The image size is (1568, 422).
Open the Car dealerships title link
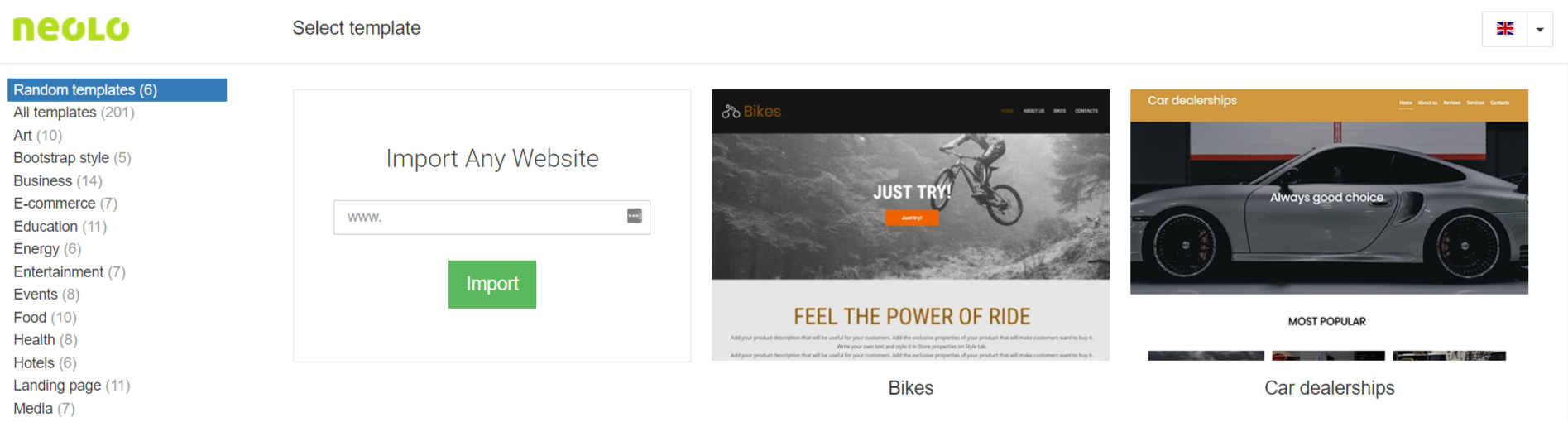tap(1329, 387)
